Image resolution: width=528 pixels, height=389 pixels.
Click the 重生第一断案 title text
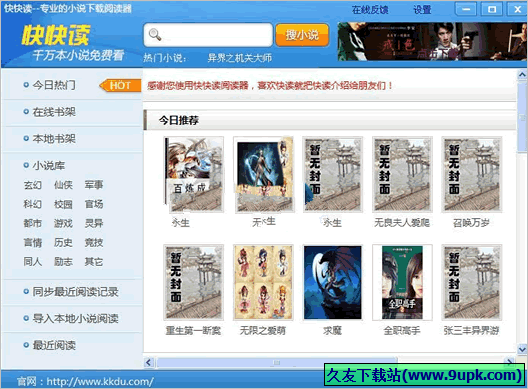tap(193, 330)
